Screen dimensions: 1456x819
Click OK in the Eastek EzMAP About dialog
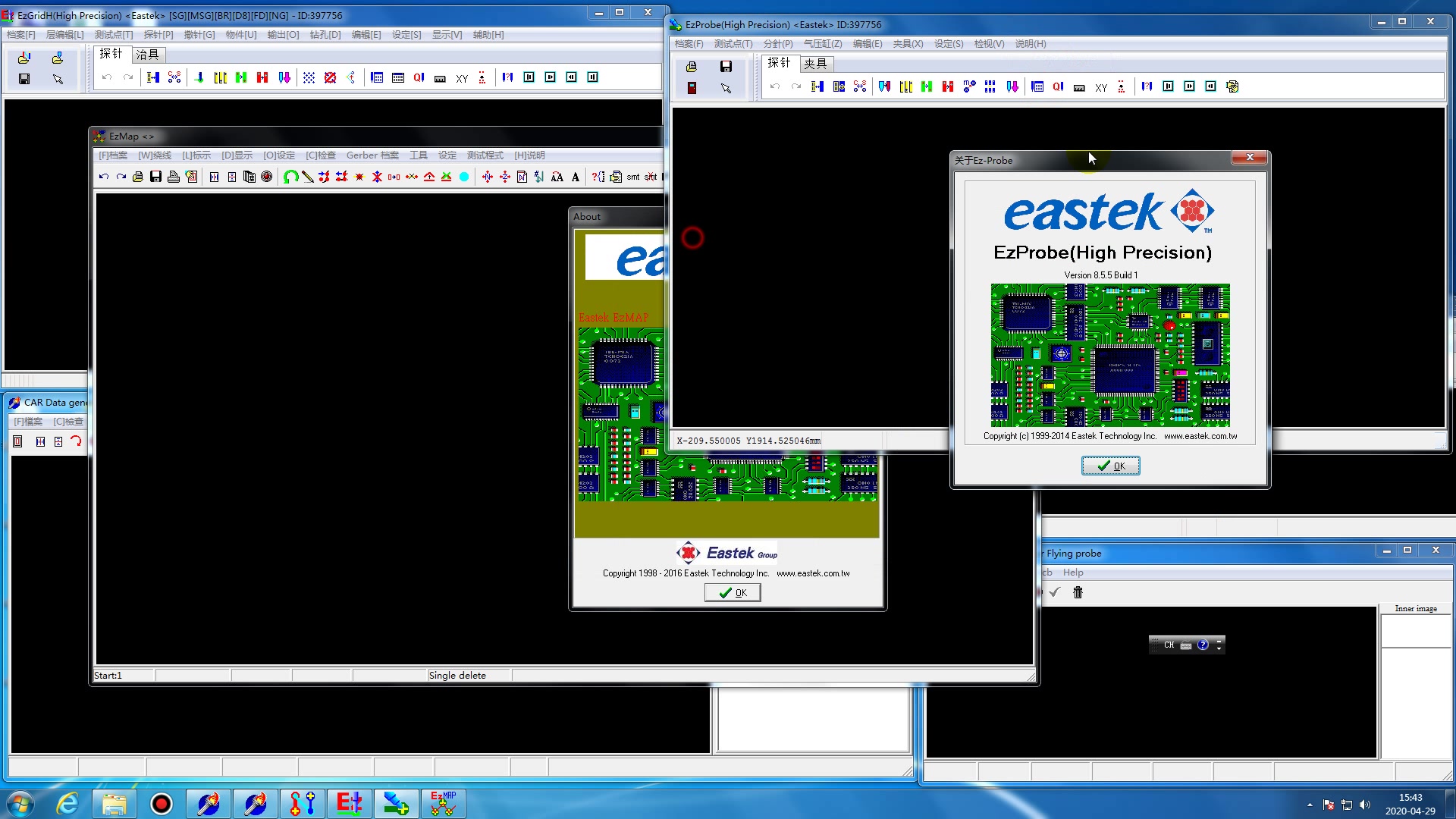click(x=731, y=592)
